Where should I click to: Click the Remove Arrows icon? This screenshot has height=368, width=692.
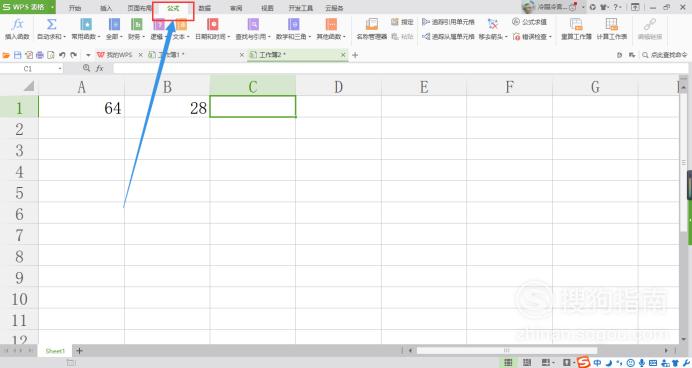click(493, 24)
